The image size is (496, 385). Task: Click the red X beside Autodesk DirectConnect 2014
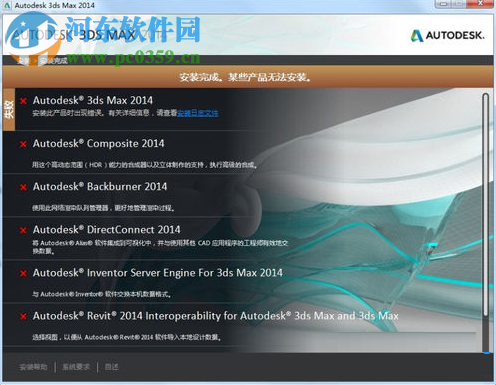click(x=23, y=230)
